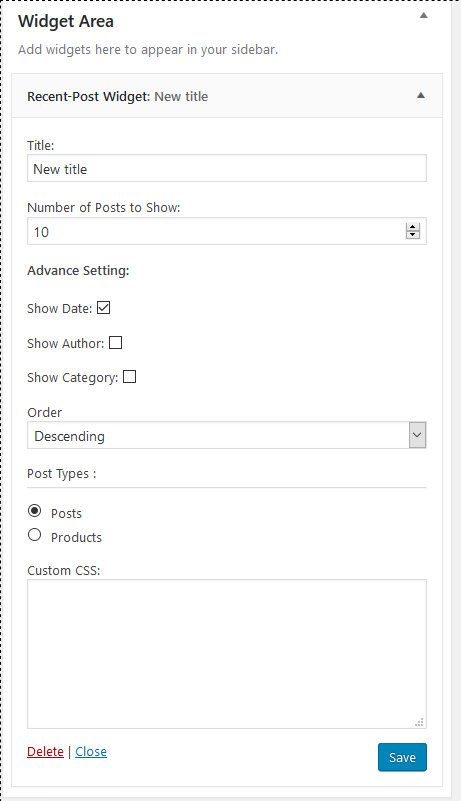The image size is (461, 801).
Task: Delete the Recent-Post widget
Action: 45,751
